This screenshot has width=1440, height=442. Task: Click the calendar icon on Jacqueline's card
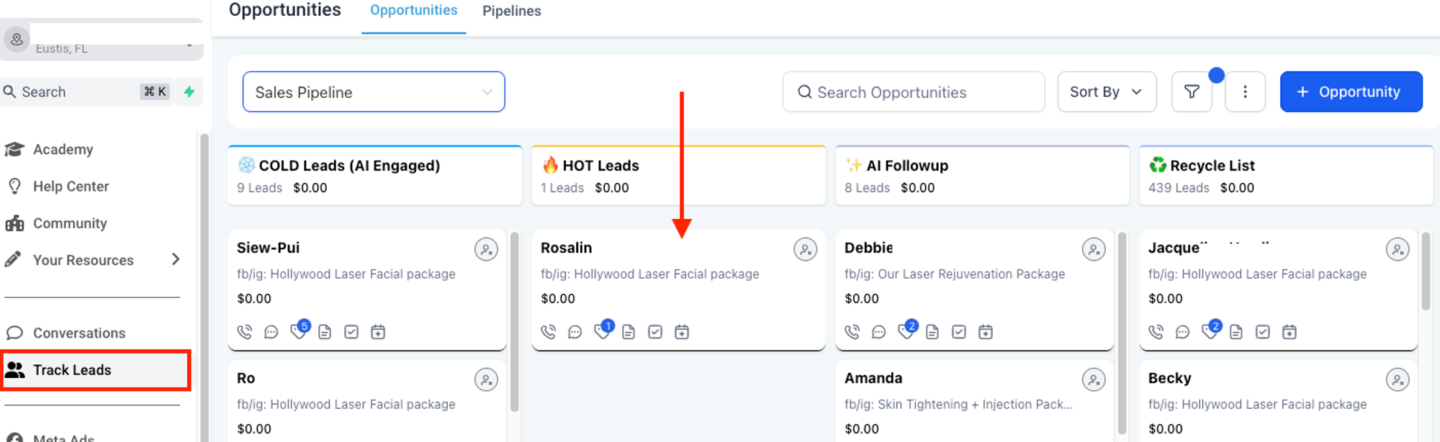(x=1290, y=332)
